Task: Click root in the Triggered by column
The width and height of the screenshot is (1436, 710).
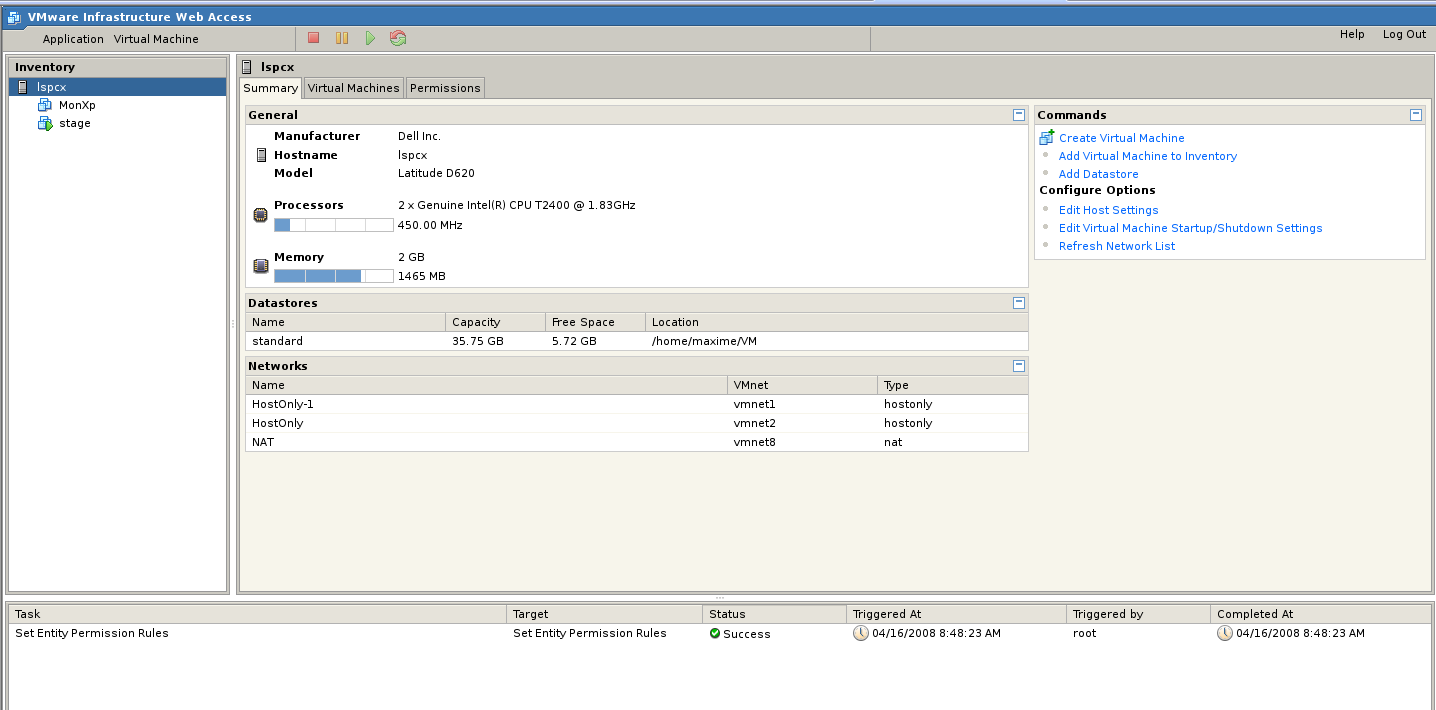Action: pos(1084,633)
